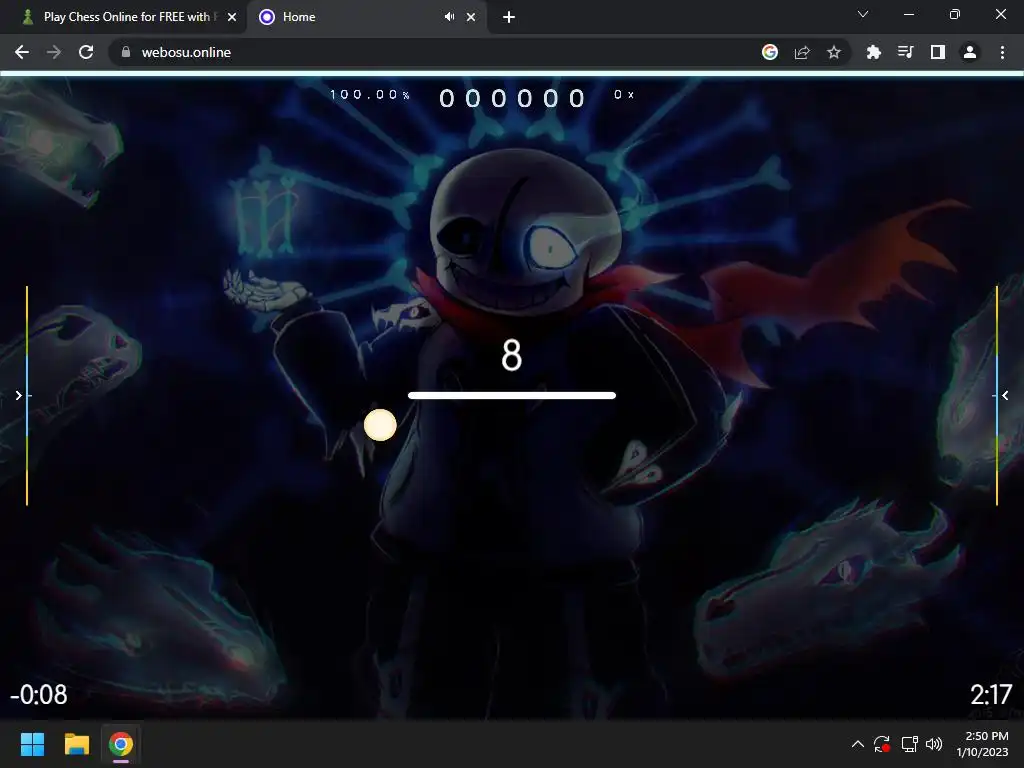This screenshot has height=768, width=1024.
Task: Close the Home tab
Action: click(x=471, y=17)
